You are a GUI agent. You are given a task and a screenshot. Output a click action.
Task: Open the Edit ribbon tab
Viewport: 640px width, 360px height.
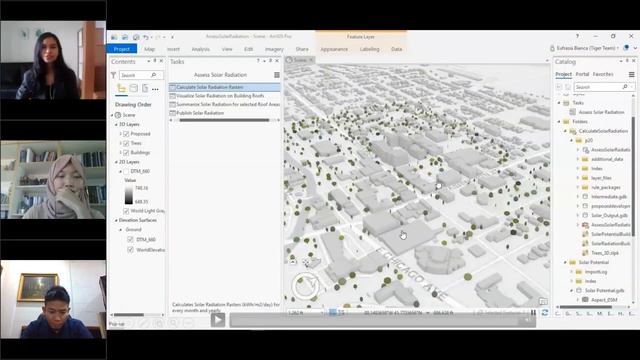click(x=249, y=49)
